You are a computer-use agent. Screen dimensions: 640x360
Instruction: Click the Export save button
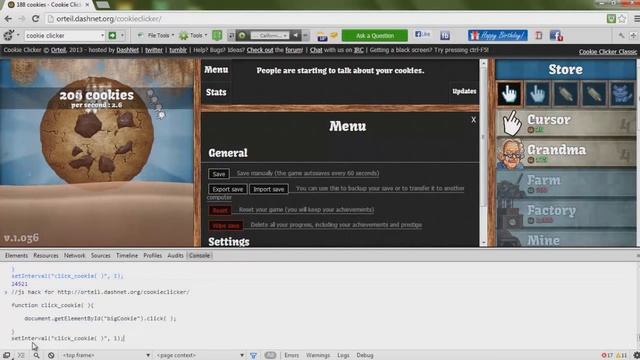pyautogui.click(x=227, y=189)
